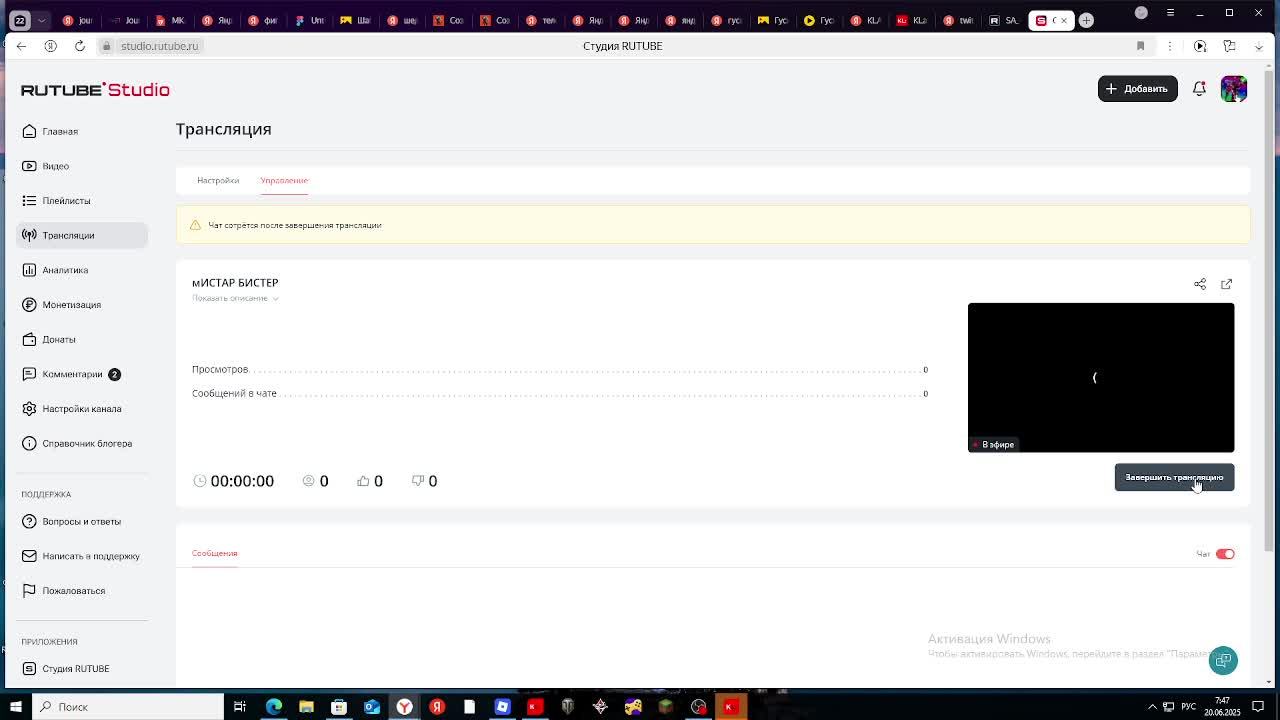Click the RUTUBE Studio logo

click(x=95, y=90)
